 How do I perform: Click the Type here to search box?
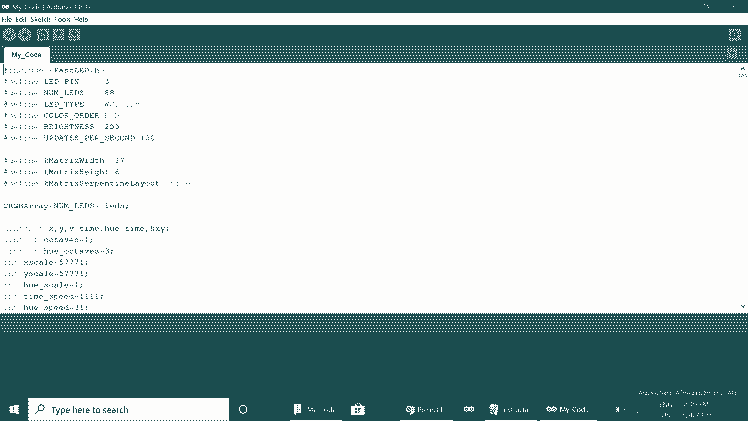(128, 410)
